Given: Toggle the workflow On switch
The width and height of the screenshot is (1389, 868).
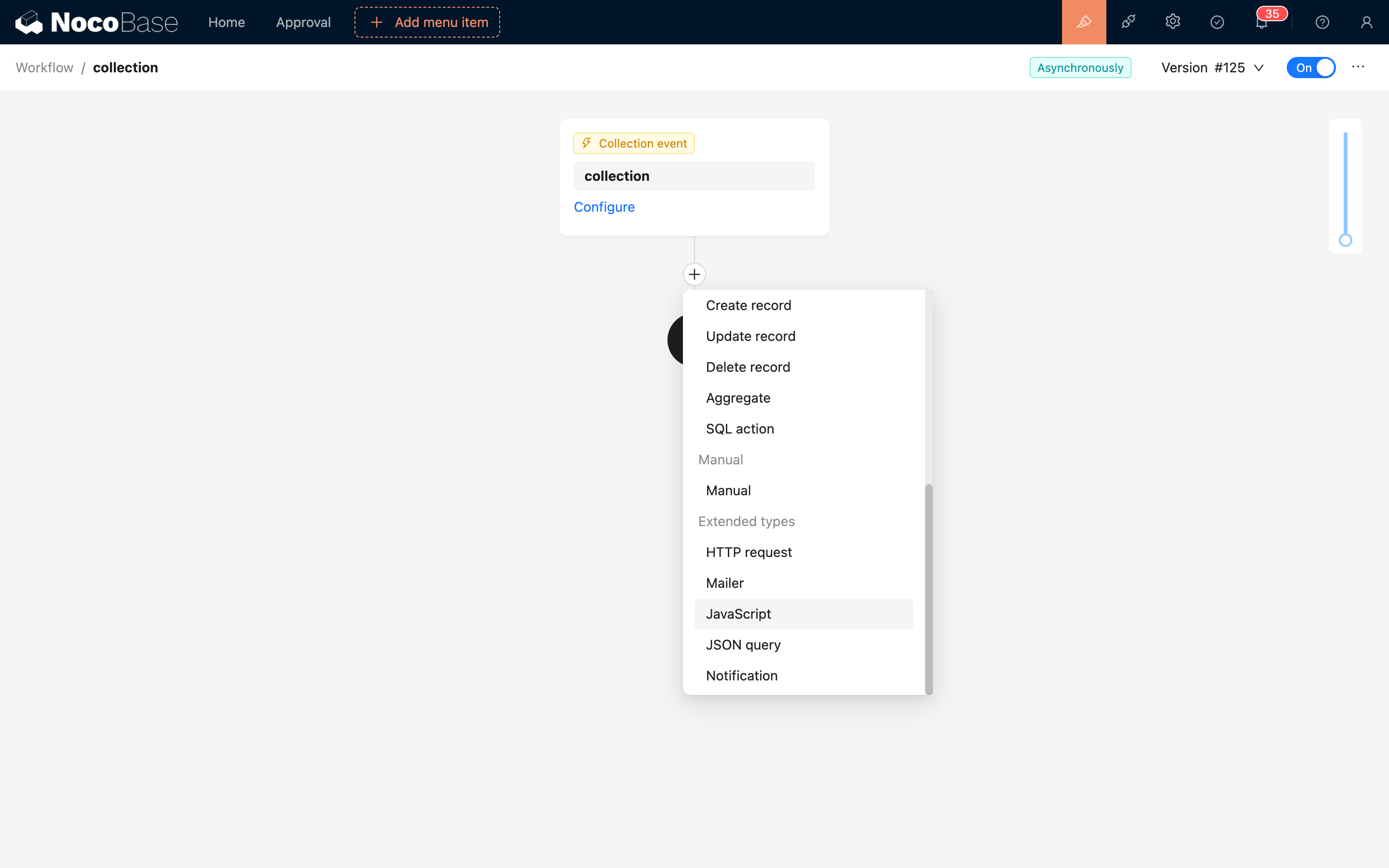Looking at the screenshot, I should 1311,68.
